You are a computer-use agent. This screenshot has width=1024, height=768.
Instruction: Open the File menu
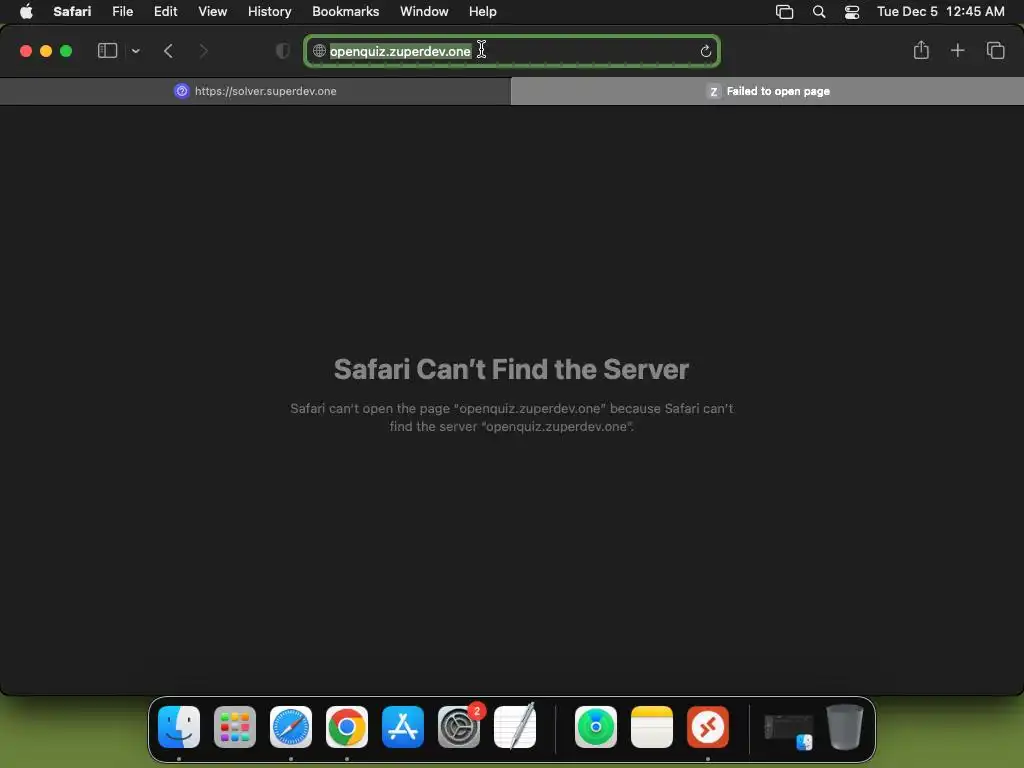[122, 12]
